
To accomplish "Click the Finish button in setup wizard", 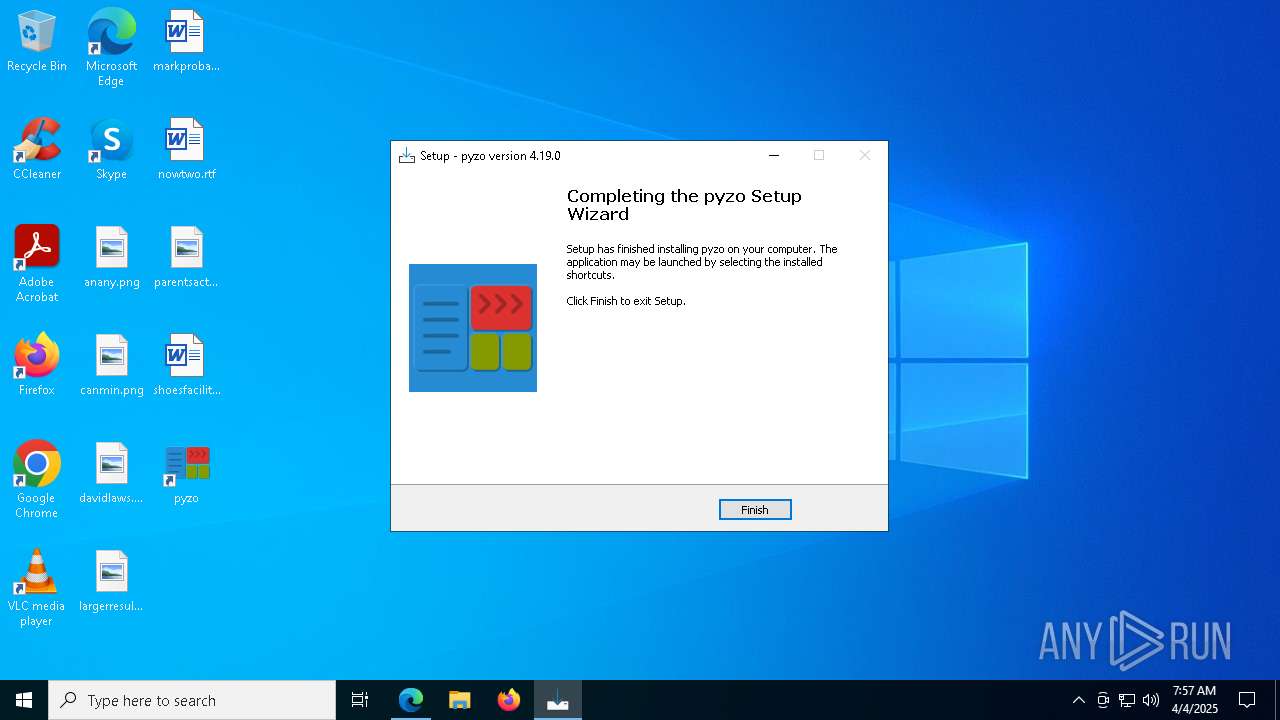I will pos(755,510).
